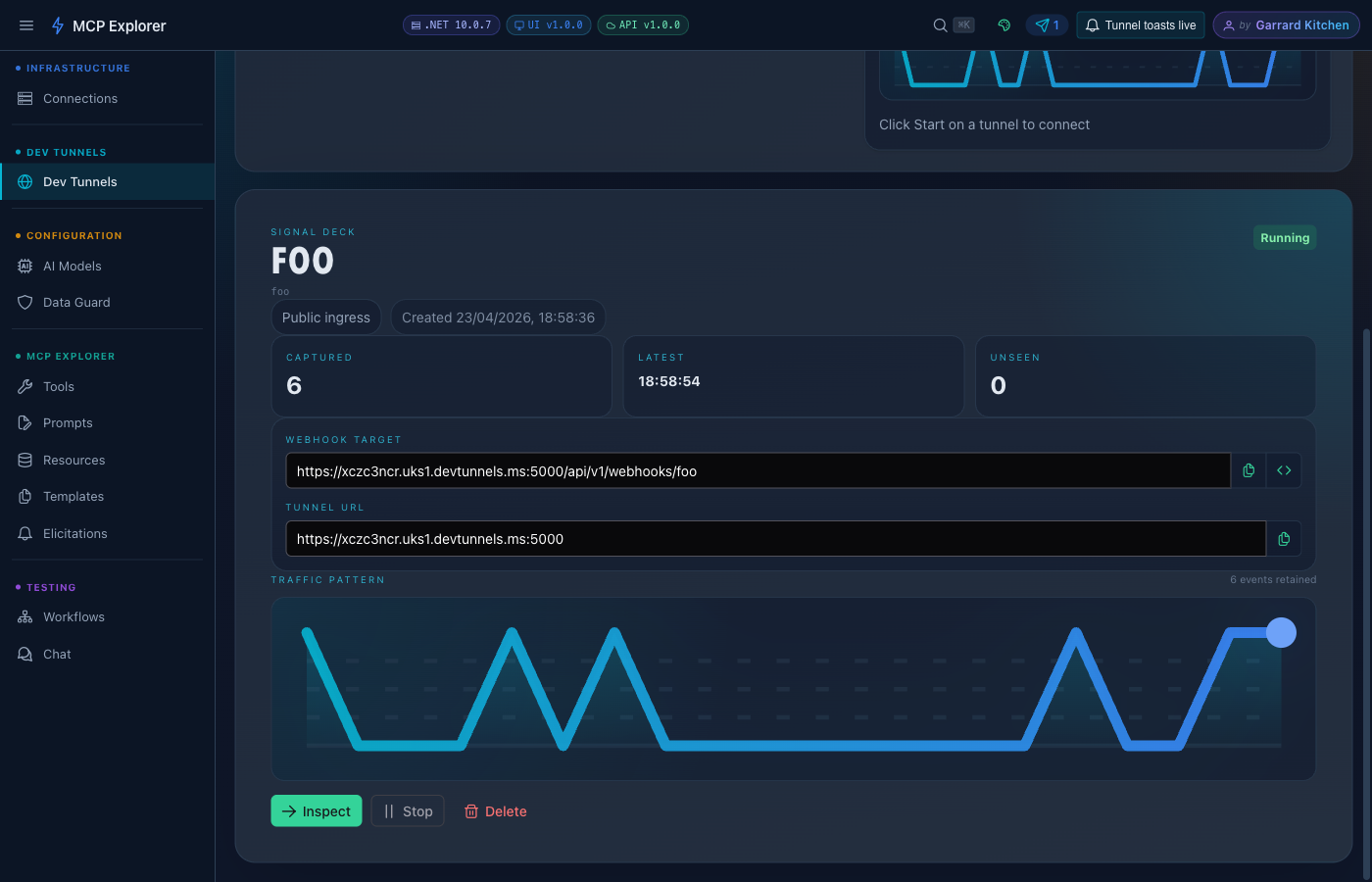Click the API v1.0.0 version badge
The image size is (1372, 882).
point(643,25)
